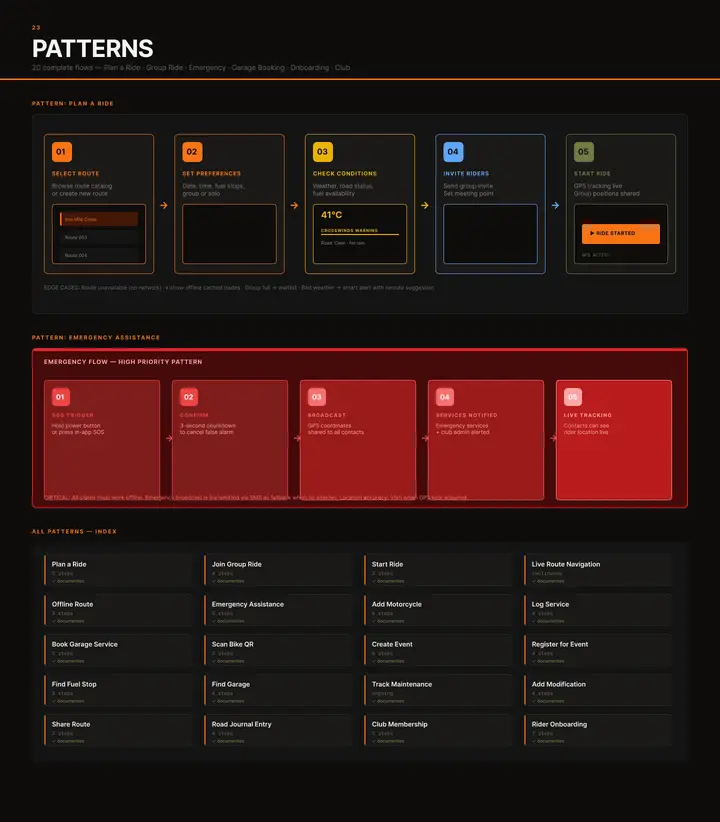Click the 04 badge on Services Notified step

(445, 397)
